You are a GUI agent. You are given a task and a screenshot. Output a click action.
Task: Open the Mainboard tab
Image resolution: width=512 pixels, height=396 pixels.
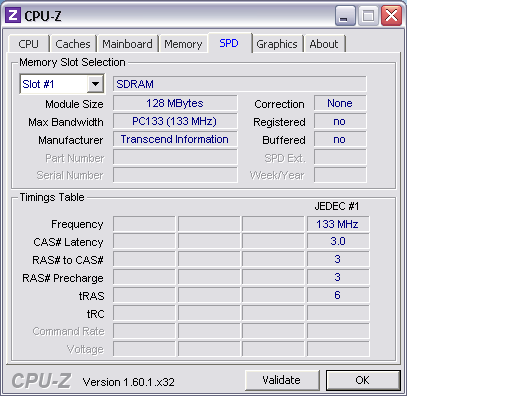click(127, 44)
